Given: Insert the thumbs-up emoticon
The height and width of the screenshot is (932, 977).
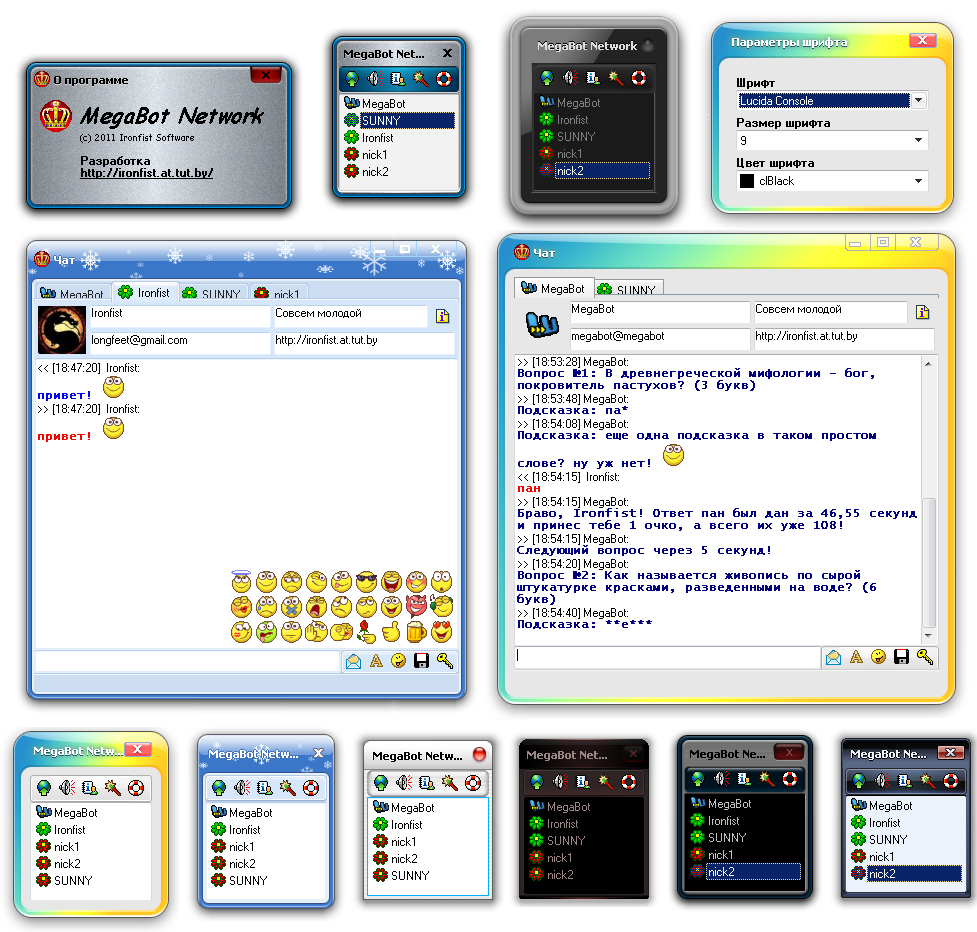Looking at the screenshot, I should tap(391, 632).
